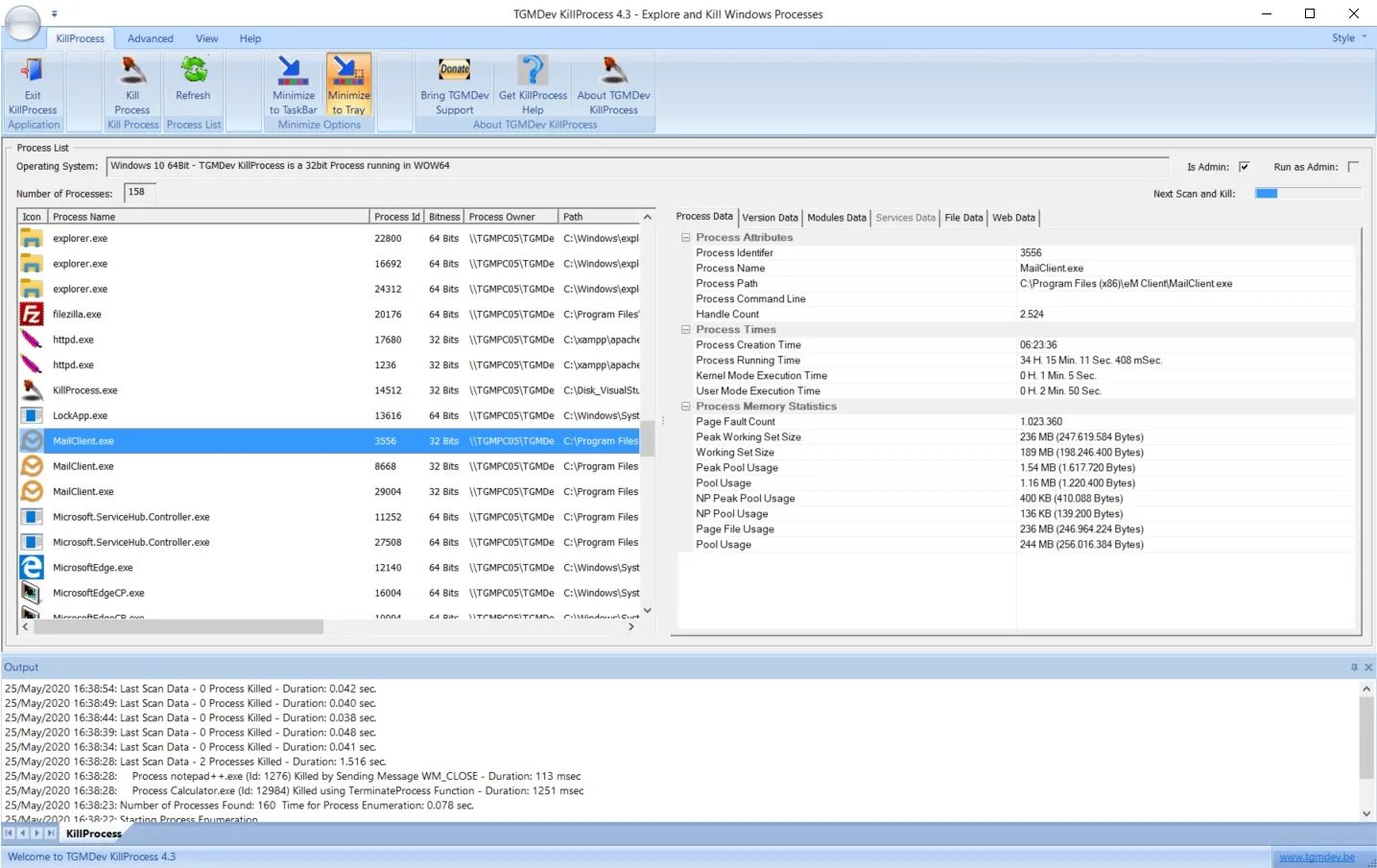The height and width of the screenshot is (868, 1377).
Task: Click the Icon column header
Action: coord(32,217)
